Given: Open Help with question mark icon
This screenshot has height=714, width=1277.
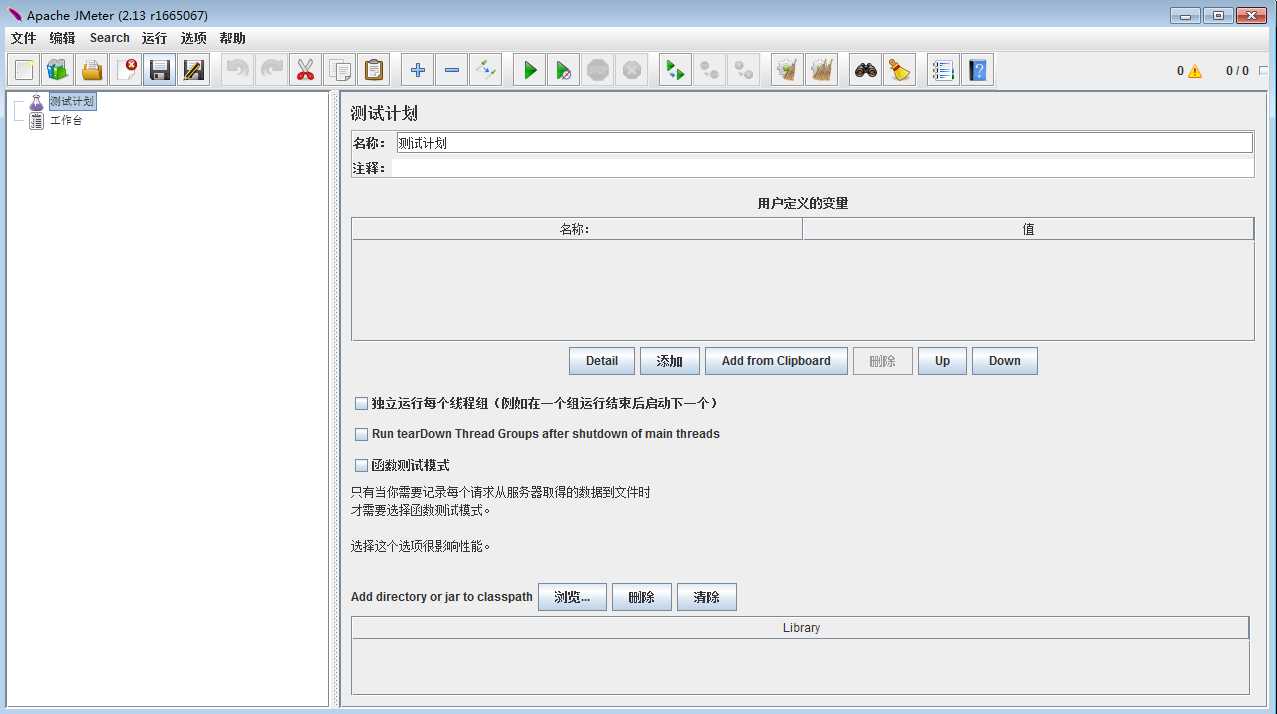Looking at the screenshot, I should click(978, 70).
